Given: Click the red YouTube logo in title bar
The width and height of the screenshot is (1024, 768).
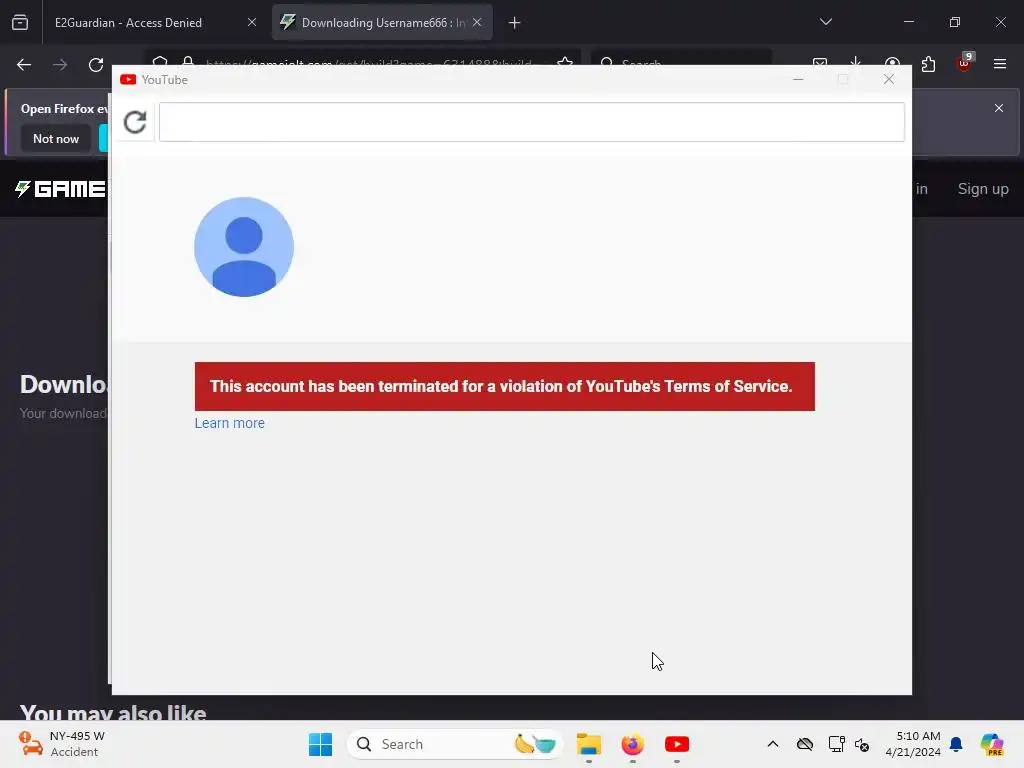Looking at the screenshot, I should pyautogui.click(x=128, y=80).
